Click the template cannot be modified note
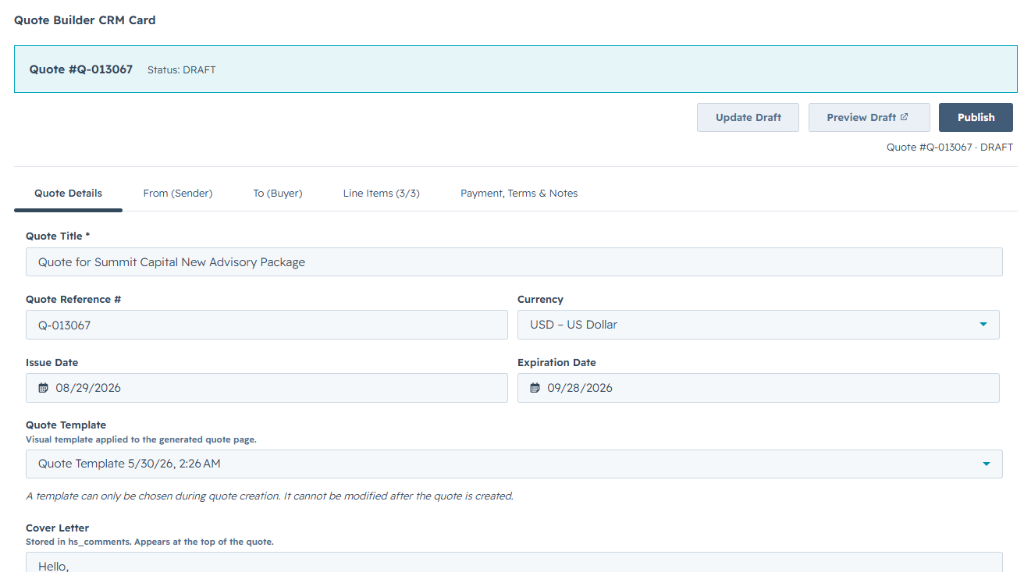The height and width of the screenshot is (572, 1024). click(270, 496)
